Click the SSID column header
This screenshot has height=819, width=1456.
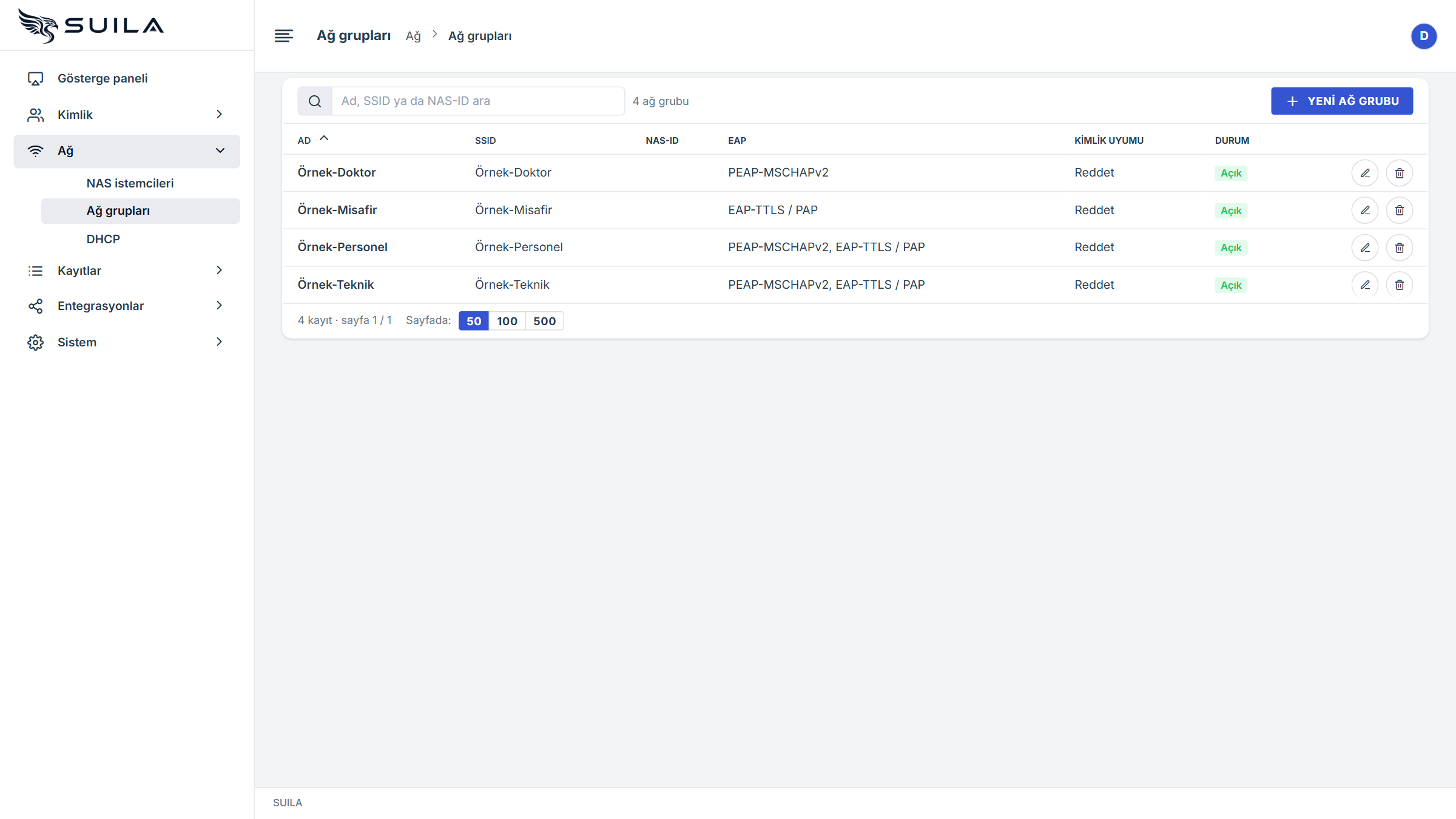485,140
